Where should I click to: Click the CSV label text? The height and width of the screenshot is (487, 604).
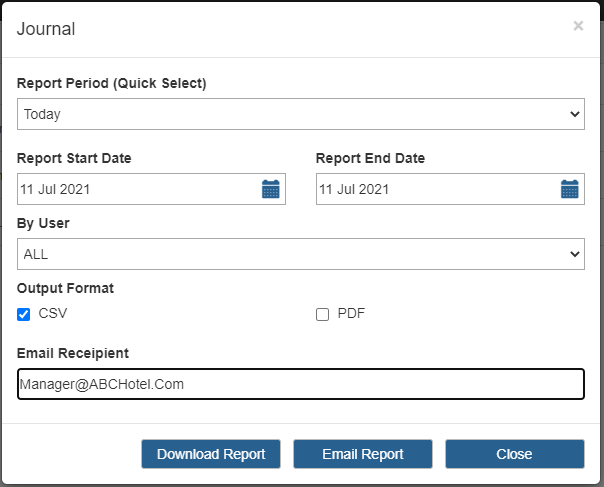(x=53, y=313)
